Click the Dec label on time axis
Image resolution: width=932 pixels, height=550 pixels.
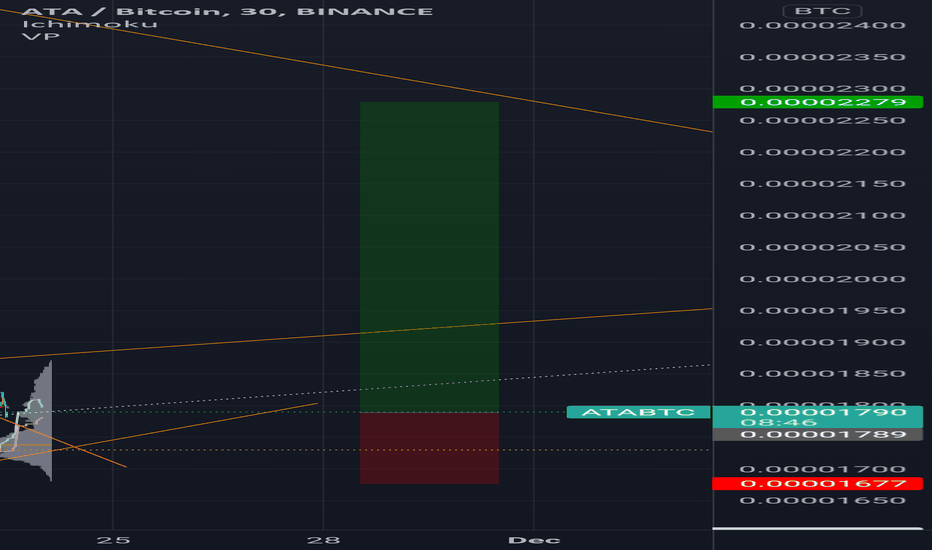coord(534,540)
